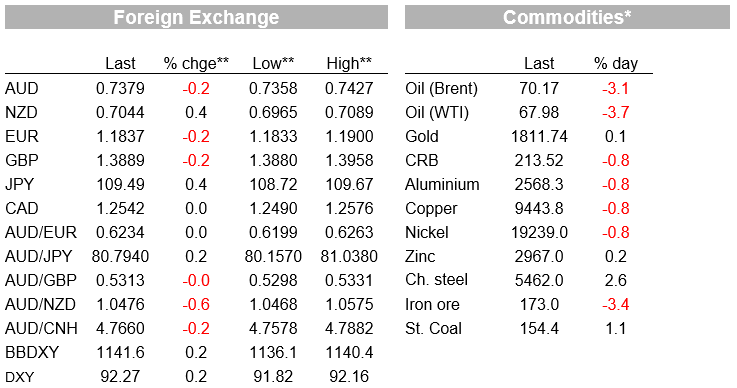737x388 pixels.
Task: Click the Ch. steel percent day 2.6
Action: point(616,280)
